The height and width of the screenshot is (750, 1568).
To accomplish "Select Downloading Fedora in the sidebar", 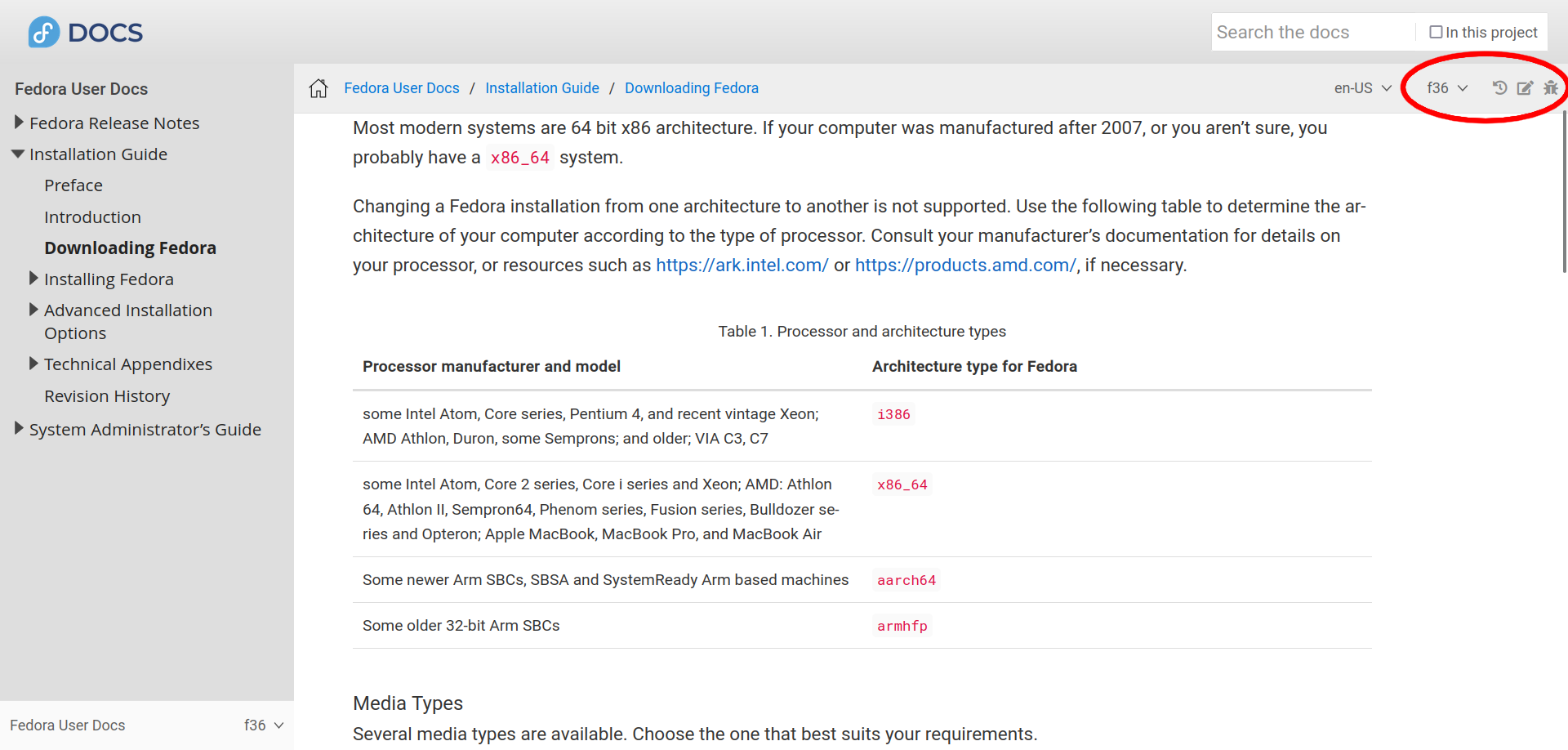I will point(130,248).
